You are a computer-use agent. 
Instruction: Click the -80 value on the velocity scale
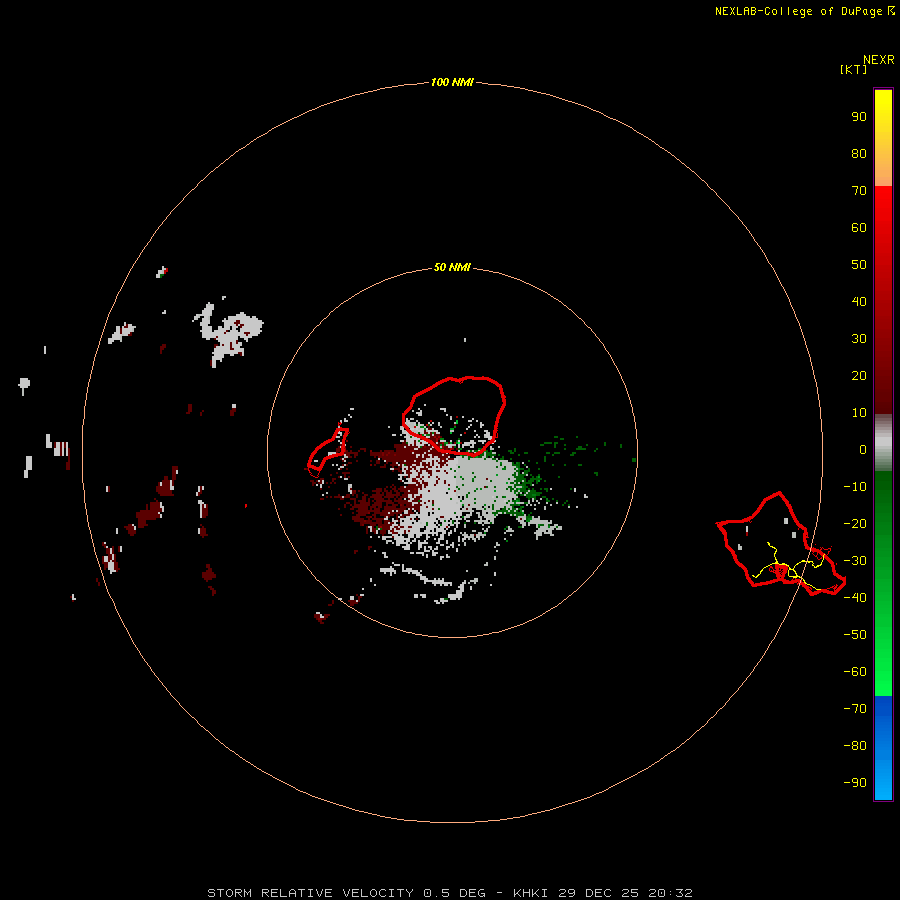[855, 746]
